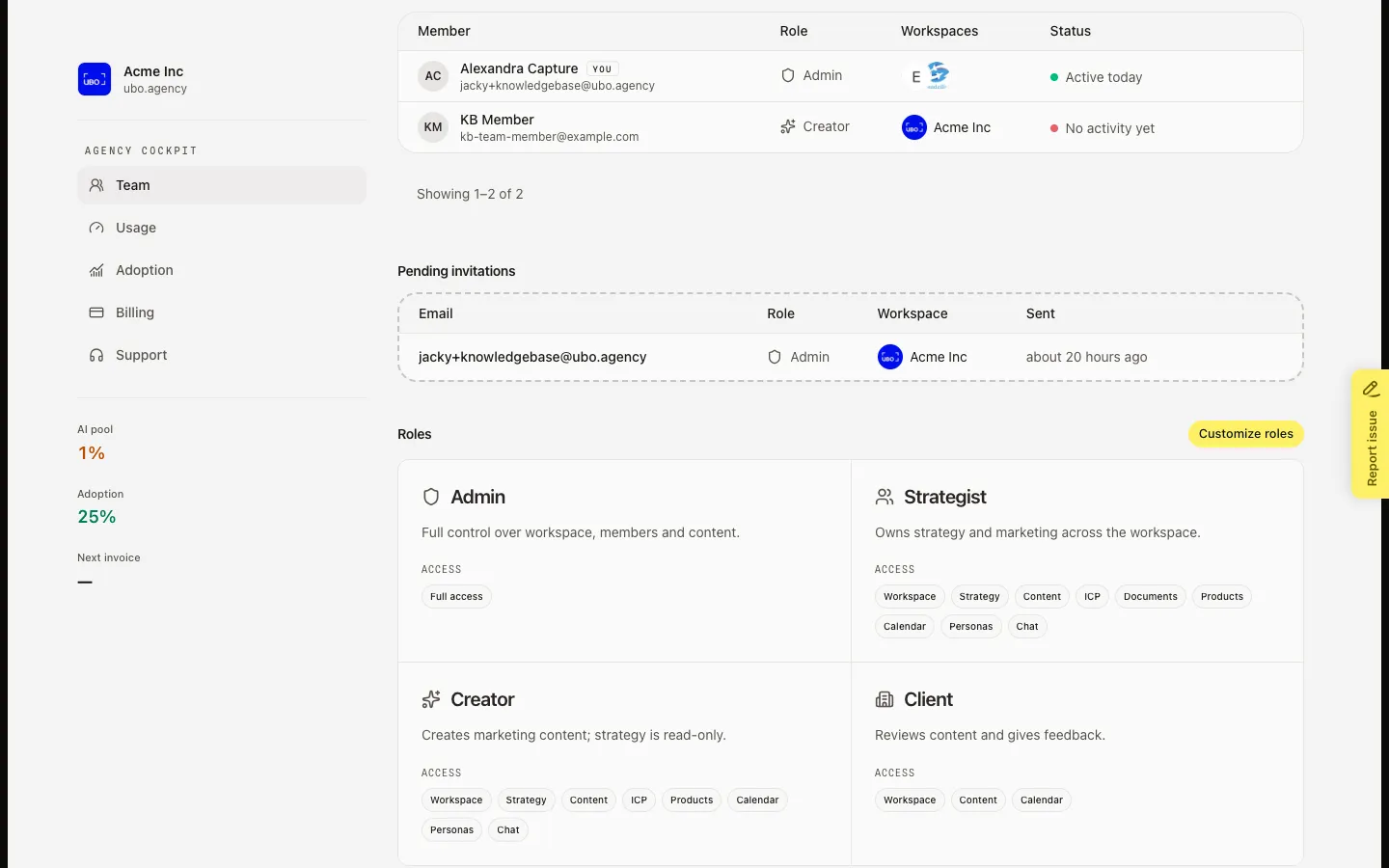1389x868 pixels.
Task: Click kb-team-member@example.com email text
Action: point(550,137)
